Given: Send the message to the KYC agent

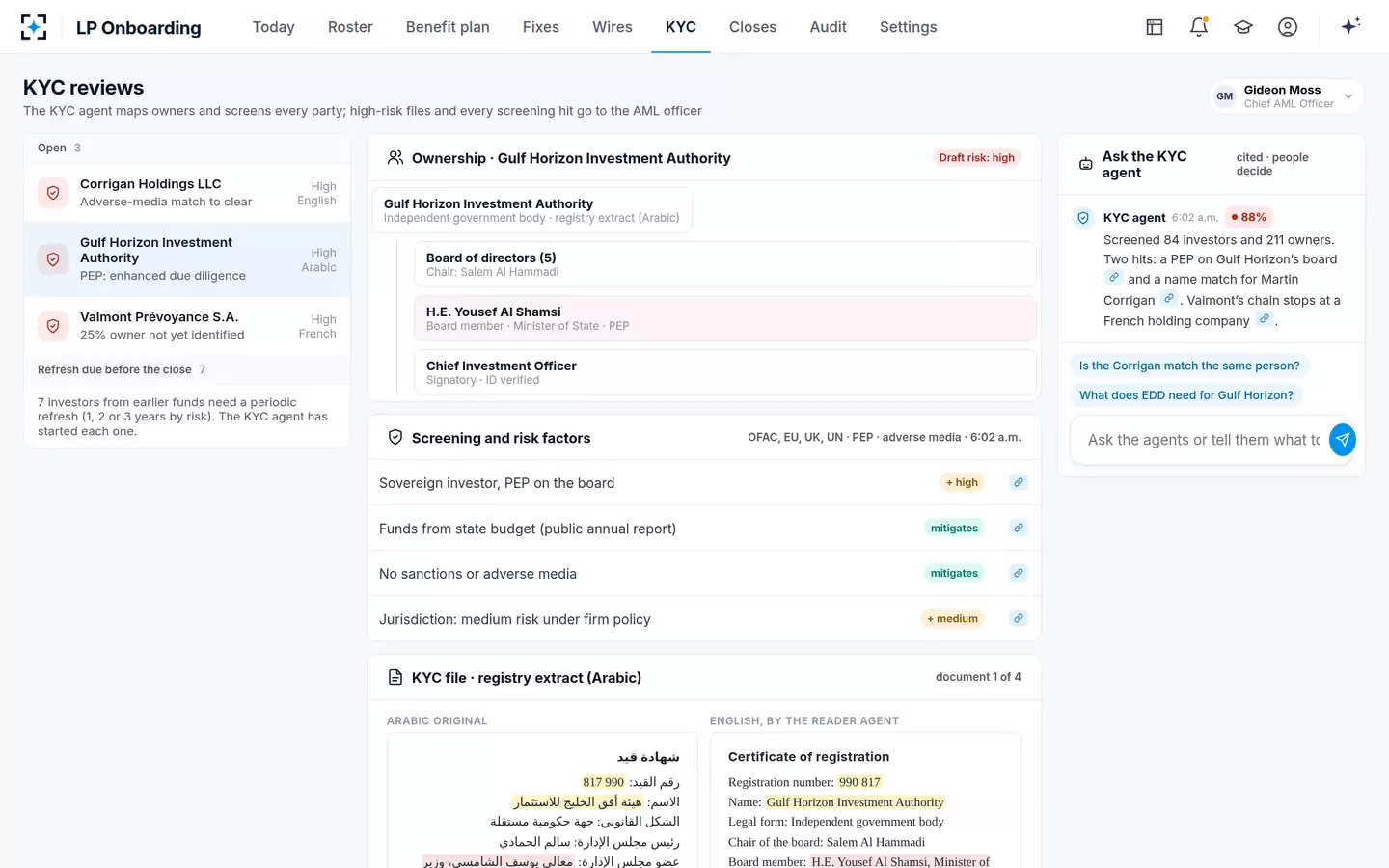Looking at the screenshot, I should (1342, 440).
